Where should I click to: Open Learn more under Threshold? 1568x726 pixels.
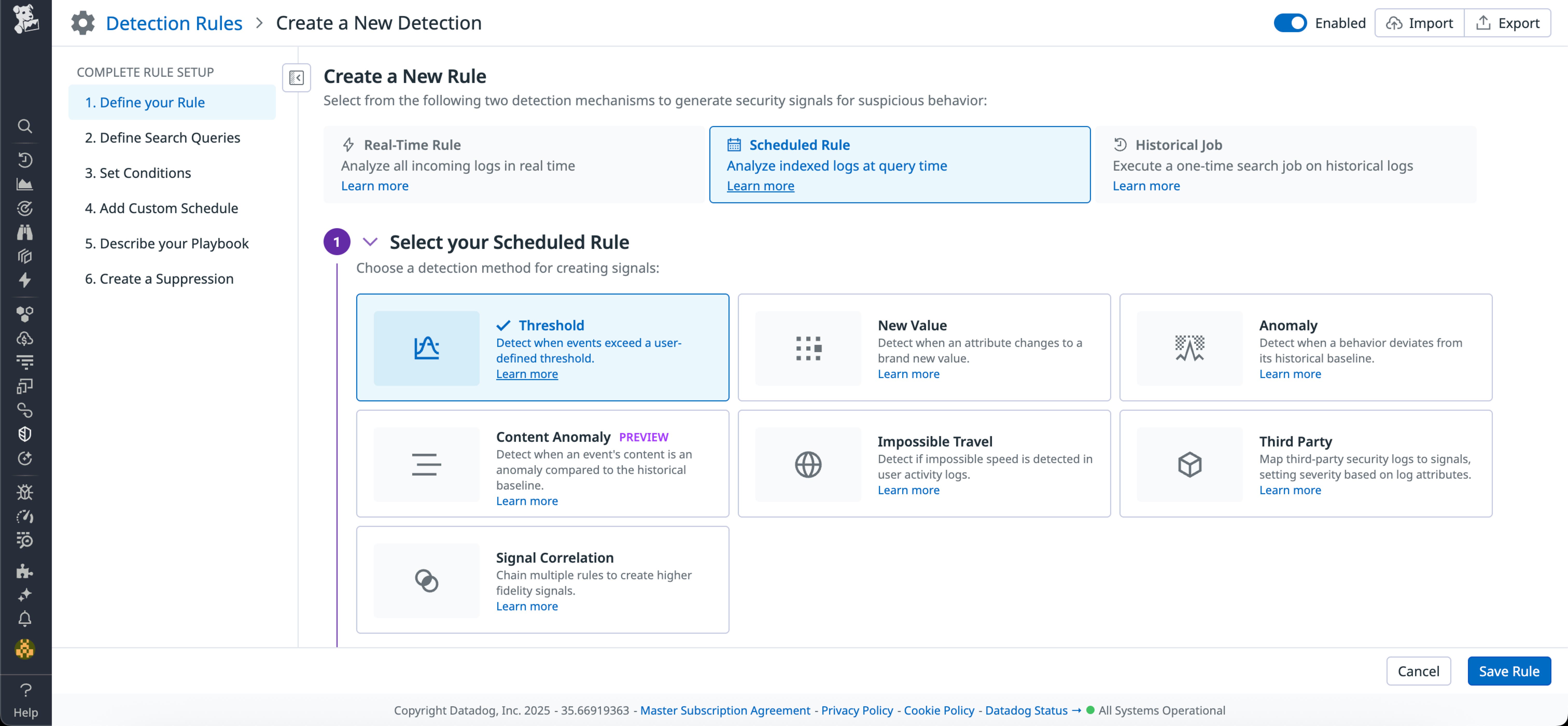tap(527, 374)
